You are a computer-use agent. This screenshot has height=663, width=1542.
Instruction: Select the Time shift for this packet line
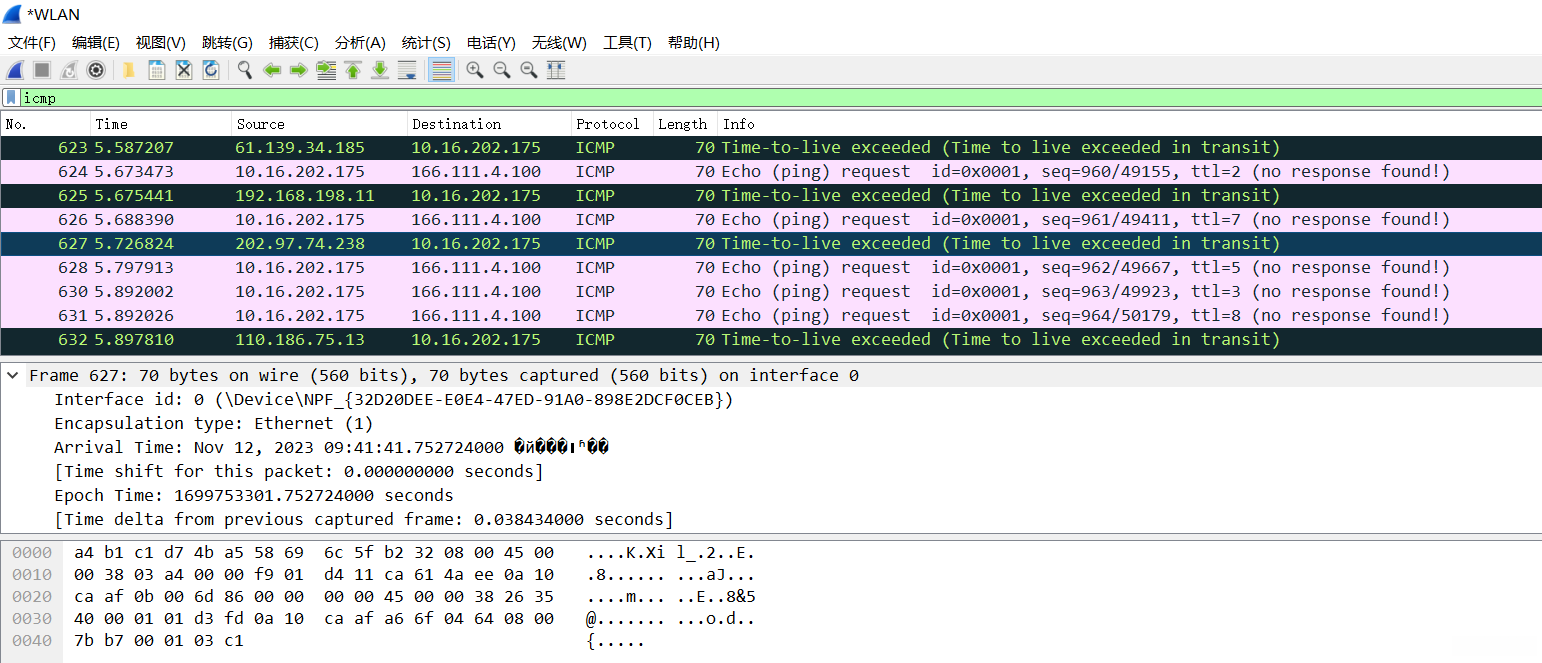[299, 472]
